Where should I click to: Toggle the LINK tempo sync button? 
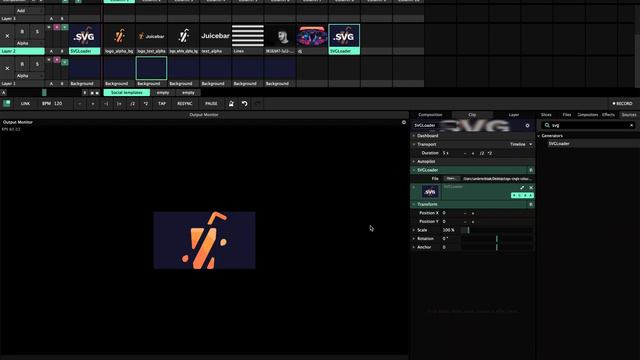point(25,104)
